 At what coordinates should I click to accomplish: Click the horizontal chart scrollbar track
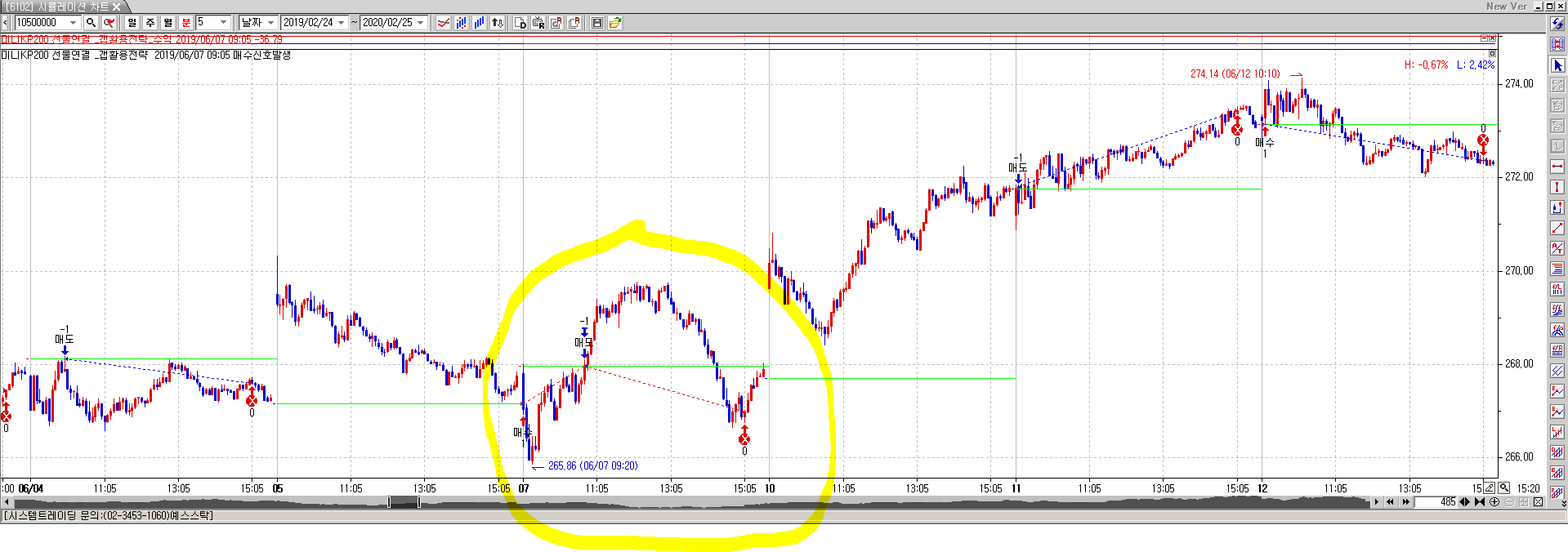(817, 502)
